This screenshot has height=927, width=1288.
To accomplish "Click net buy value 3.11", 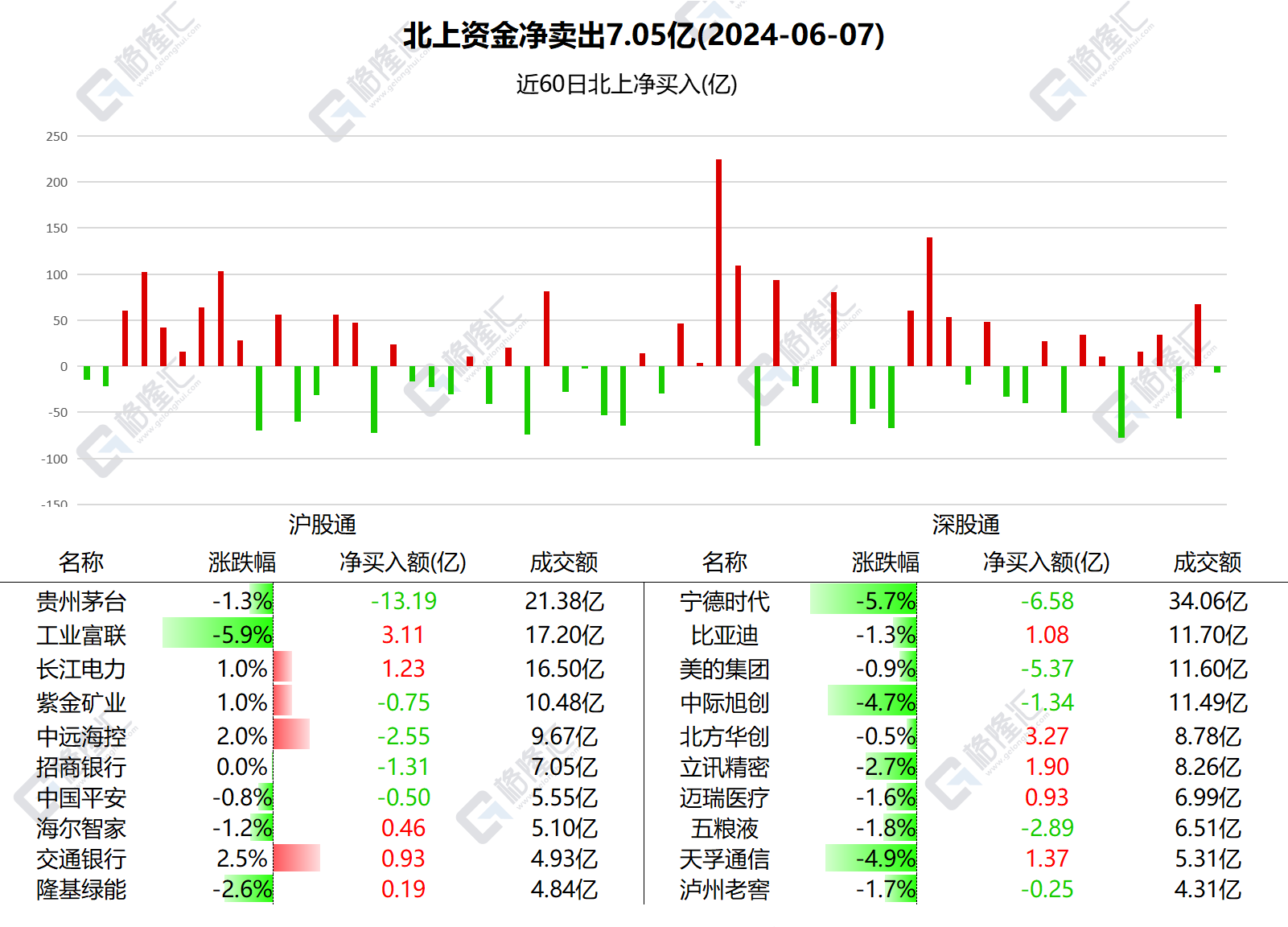I will tap(403, 635).
